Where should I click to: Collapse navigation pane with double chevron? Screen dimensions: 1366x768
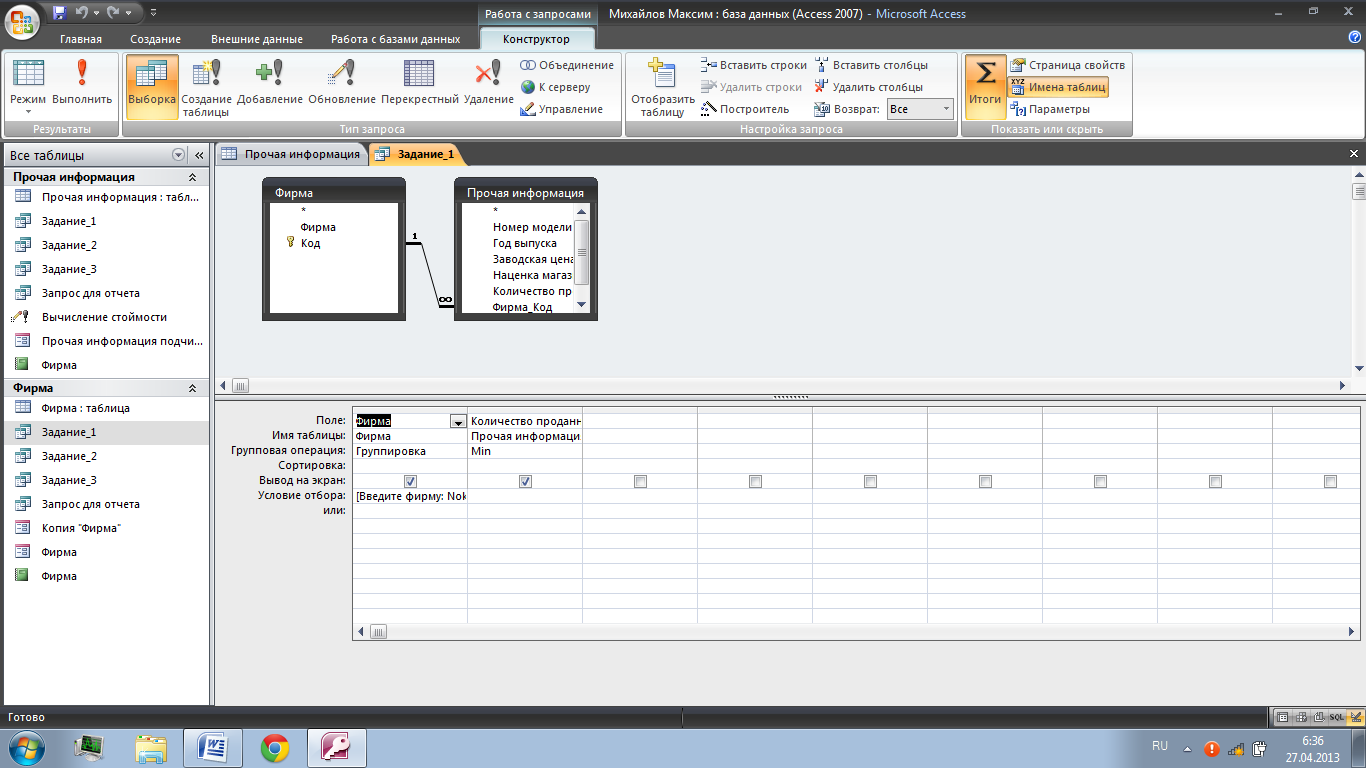pos(199,155)
